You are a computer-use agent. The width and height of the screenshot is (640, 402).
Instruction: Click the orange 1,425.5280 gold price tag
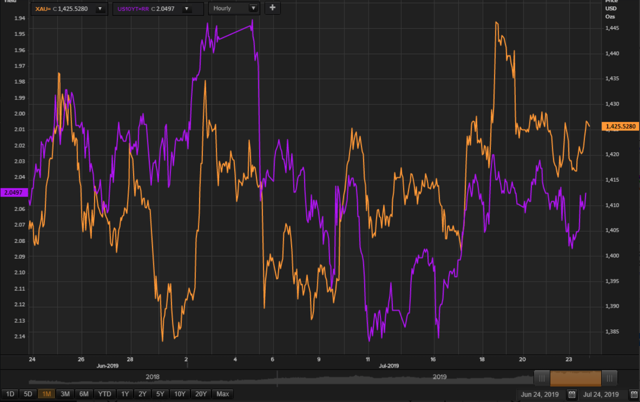pos(620,127)
